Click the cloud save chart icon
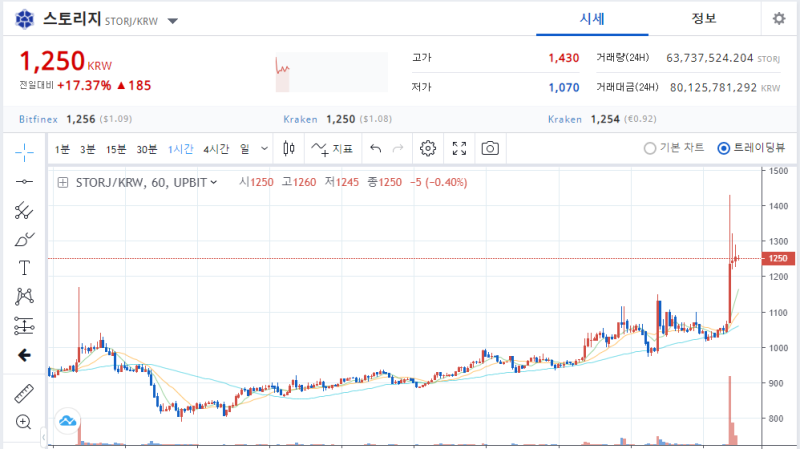 [67, 421]
